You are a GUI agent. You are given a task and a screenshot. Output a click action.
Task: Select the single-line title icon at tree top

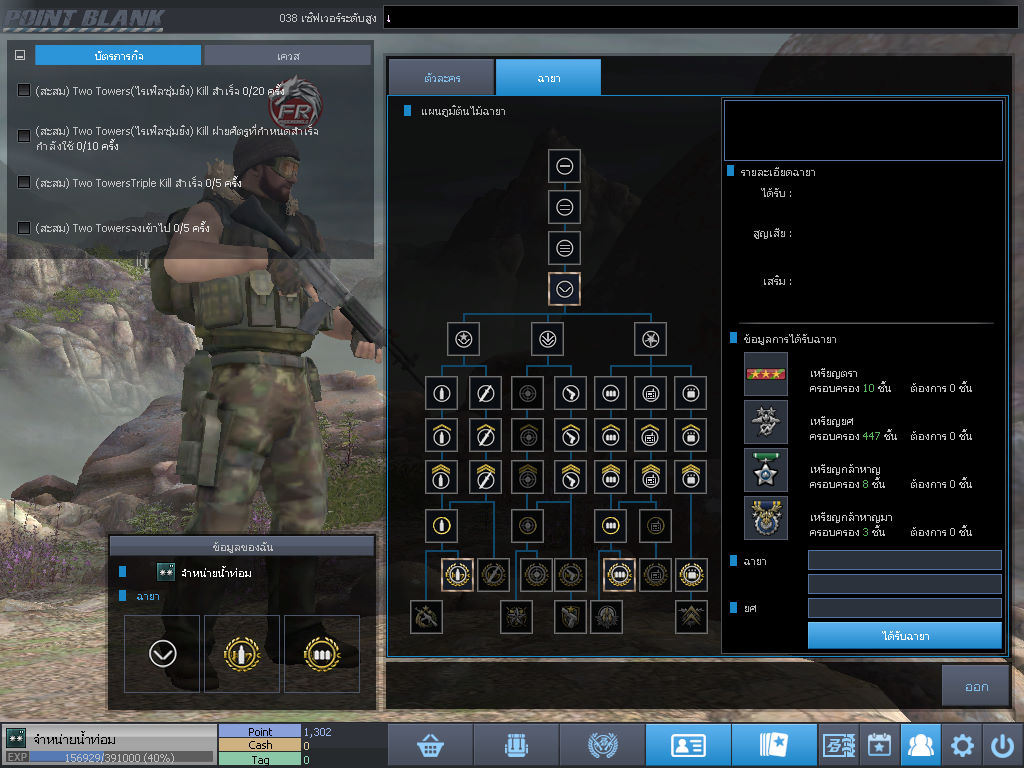(x=564, y=166)
